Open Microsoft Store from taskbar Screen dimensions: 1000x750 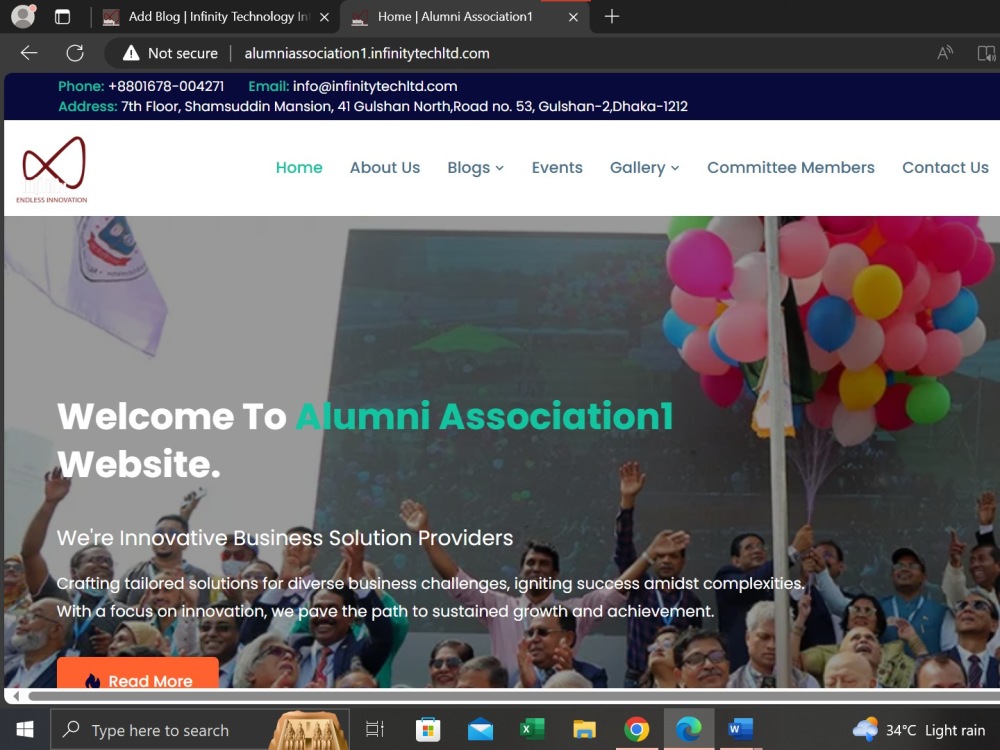pos(428,729)
